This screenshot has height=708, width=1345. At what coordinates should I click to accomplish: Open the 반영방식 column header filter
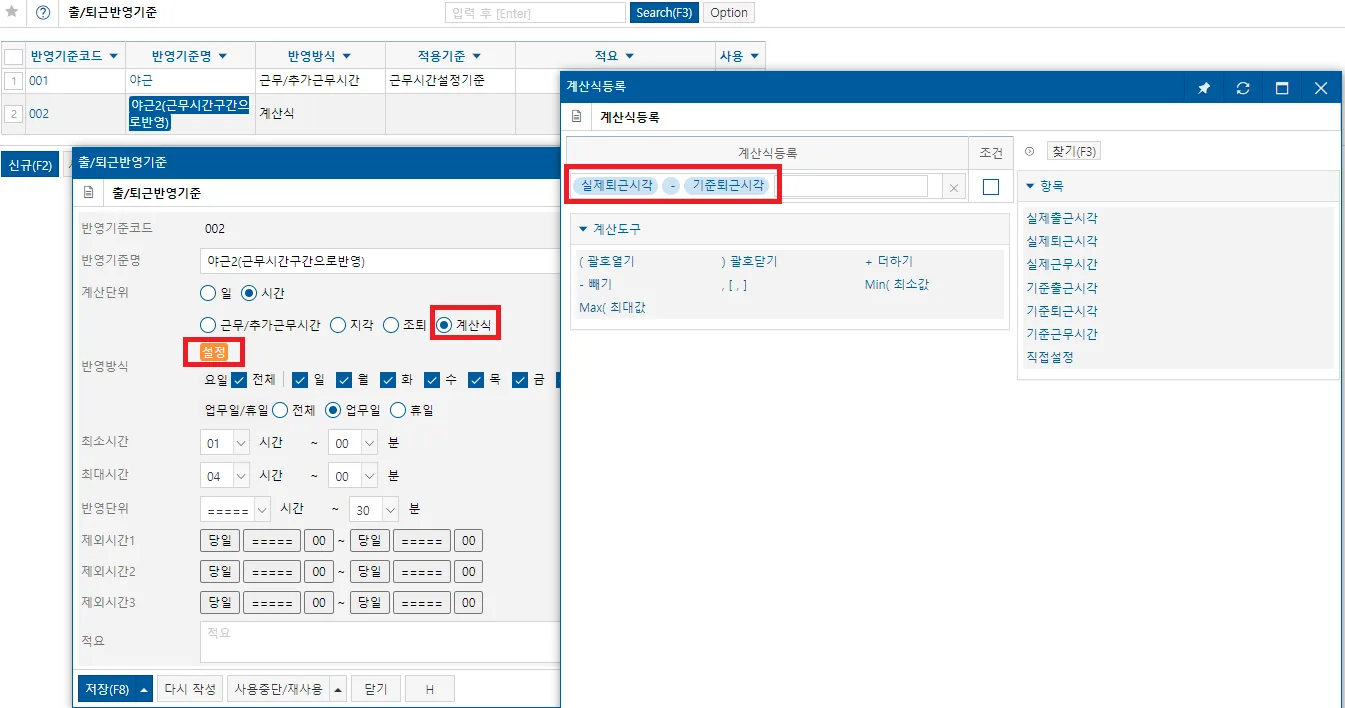[x=346, y=56]
